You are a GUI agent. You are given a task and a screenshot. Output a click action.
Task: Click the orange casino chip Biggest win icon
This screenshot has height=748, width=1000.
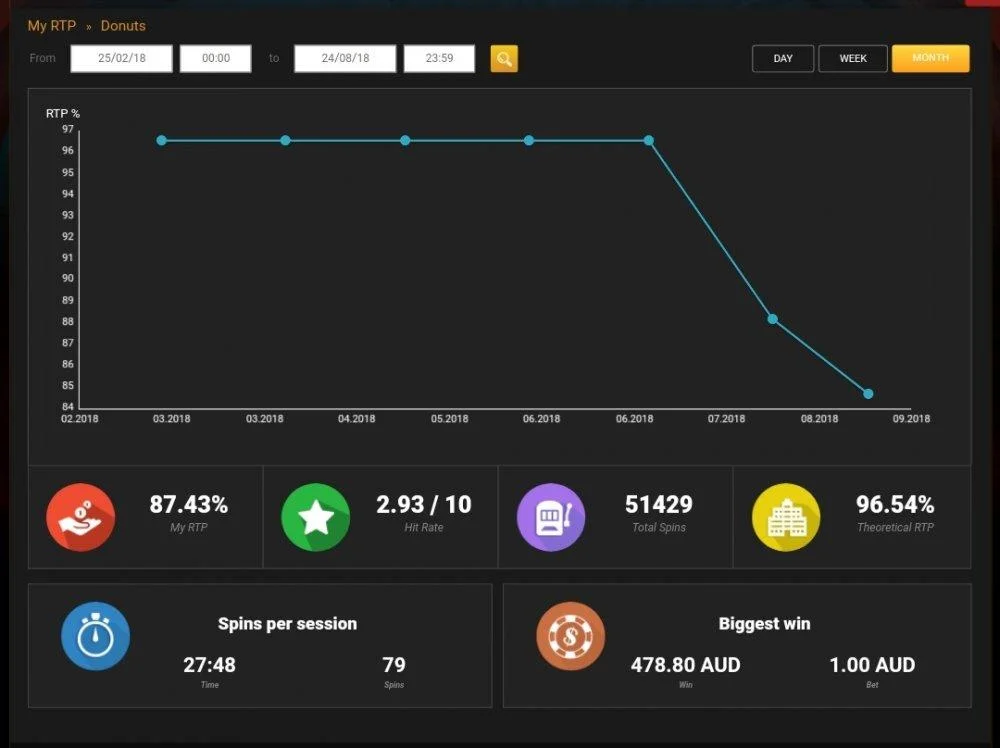tap(571, 636)
